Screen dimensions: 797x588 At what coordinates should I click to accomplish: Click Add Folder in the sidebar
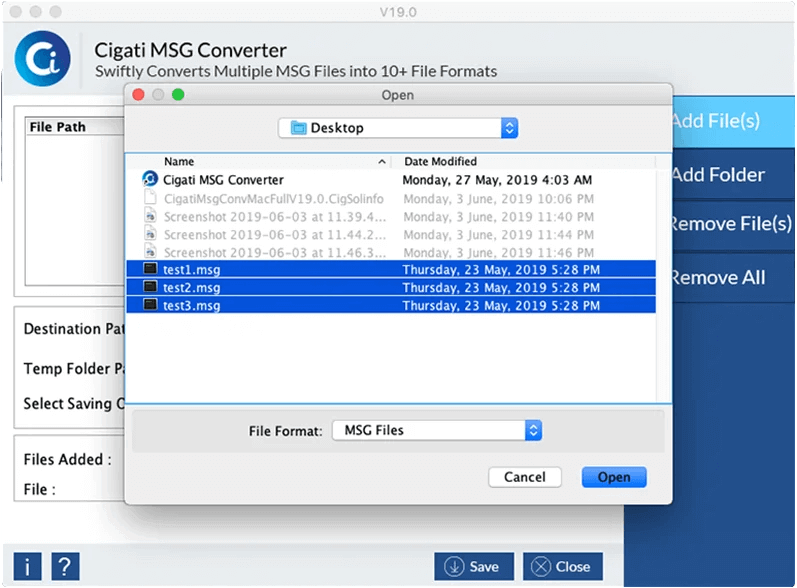click(734, 175)
